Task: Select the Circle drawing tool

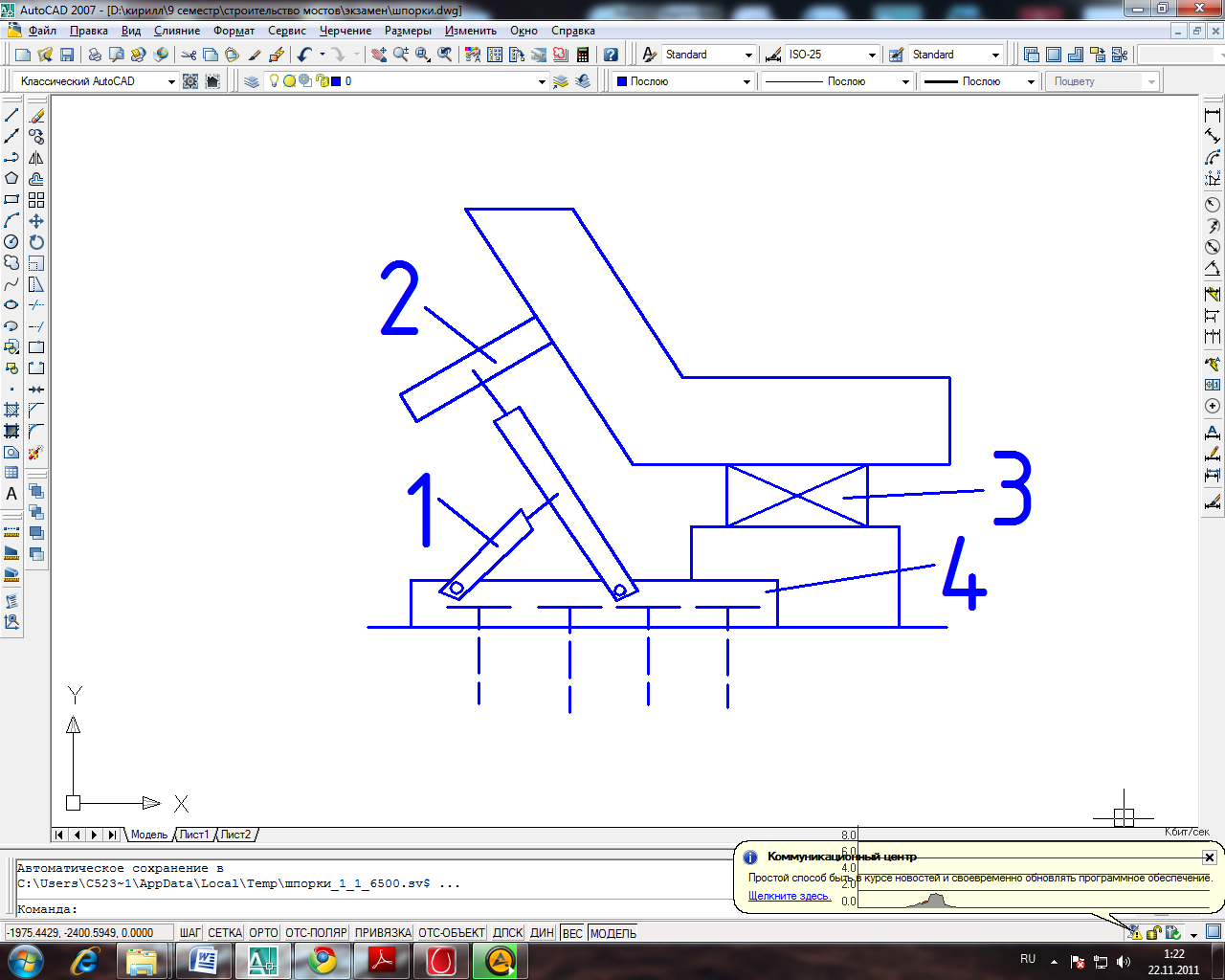Action: [11, 242]
